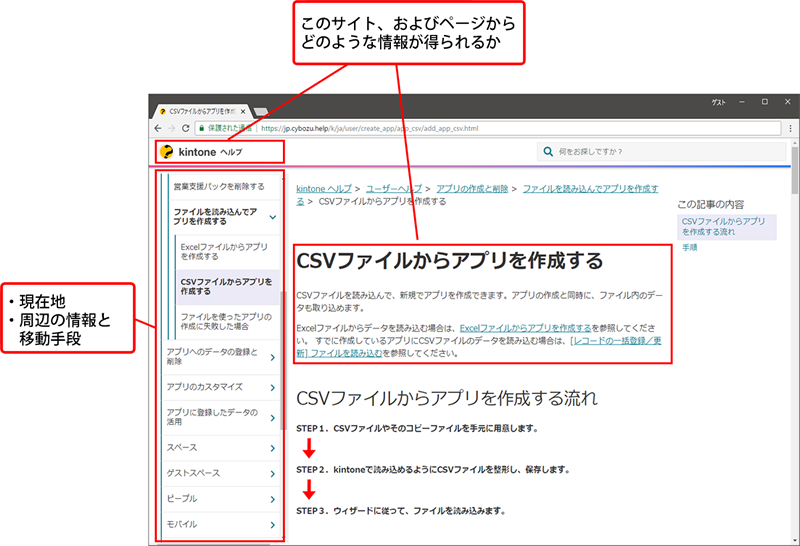Collapse the ファイルを読み込んでアプリを作成する section chevron
This screenshot has height=546, width=800.
[x=273, y=217]
